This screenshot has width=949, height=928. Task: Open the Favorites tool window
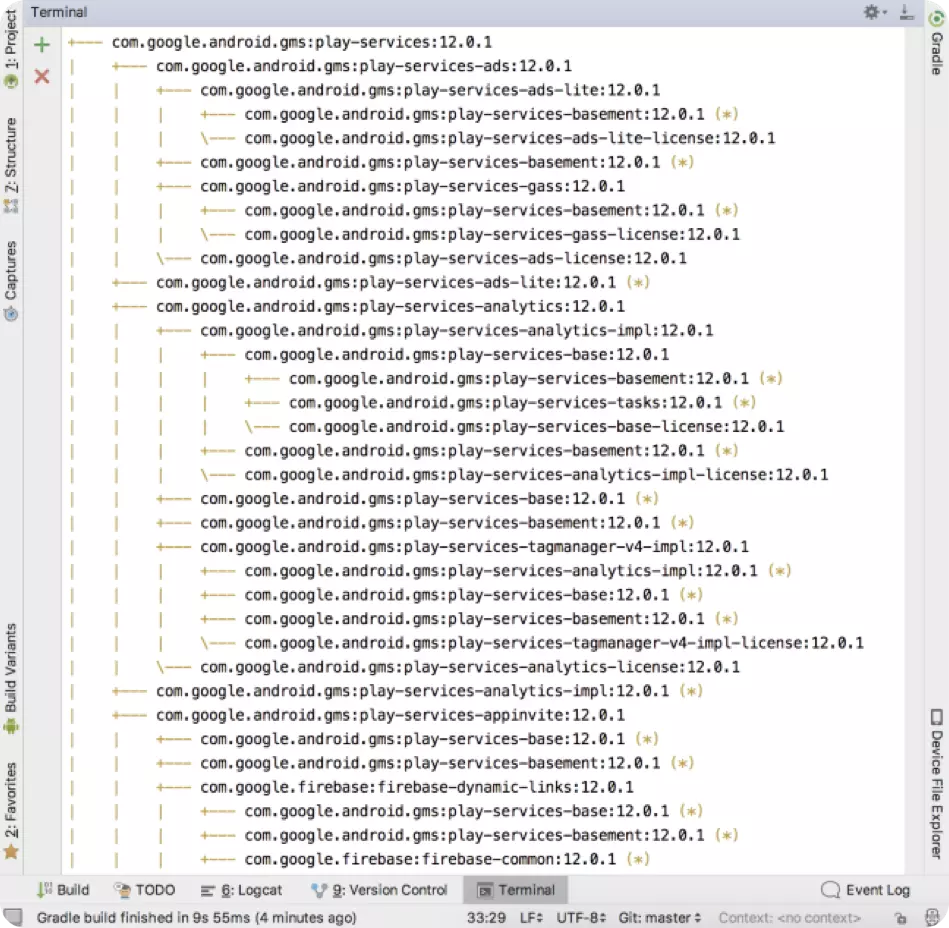coord(11,810)
